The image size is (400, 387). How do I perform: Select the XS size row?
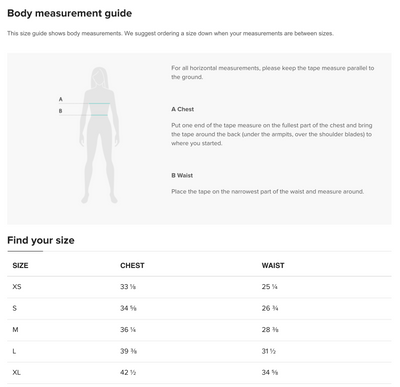click(x=199, y=287)
